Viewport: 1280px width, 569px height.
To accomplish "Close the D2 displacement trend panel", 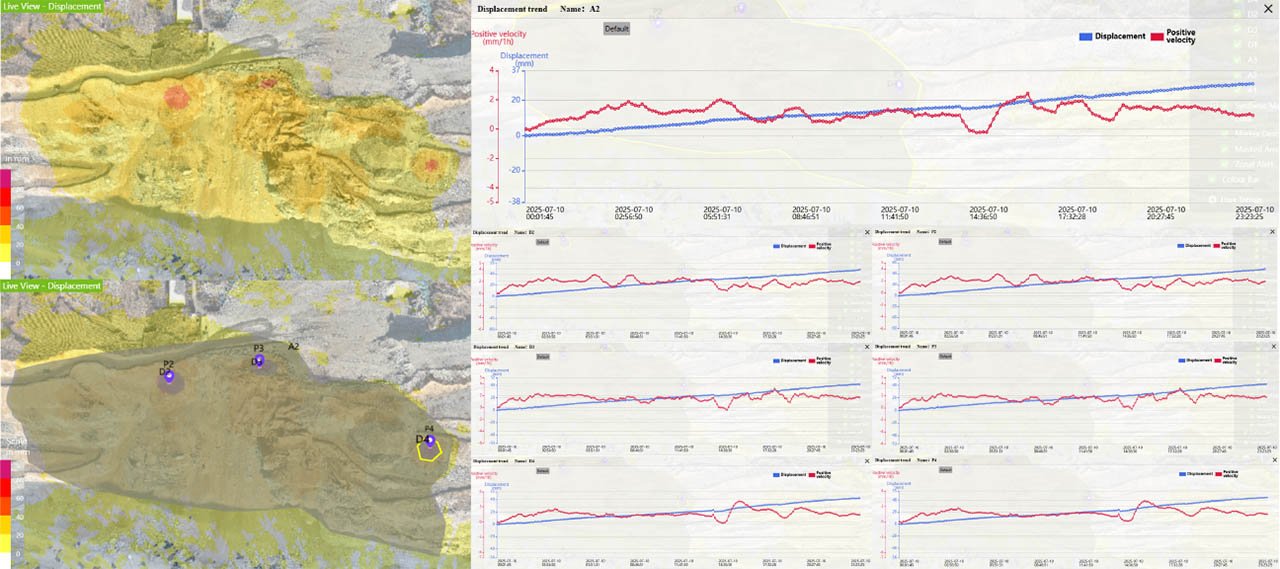I will pos(867,232).
